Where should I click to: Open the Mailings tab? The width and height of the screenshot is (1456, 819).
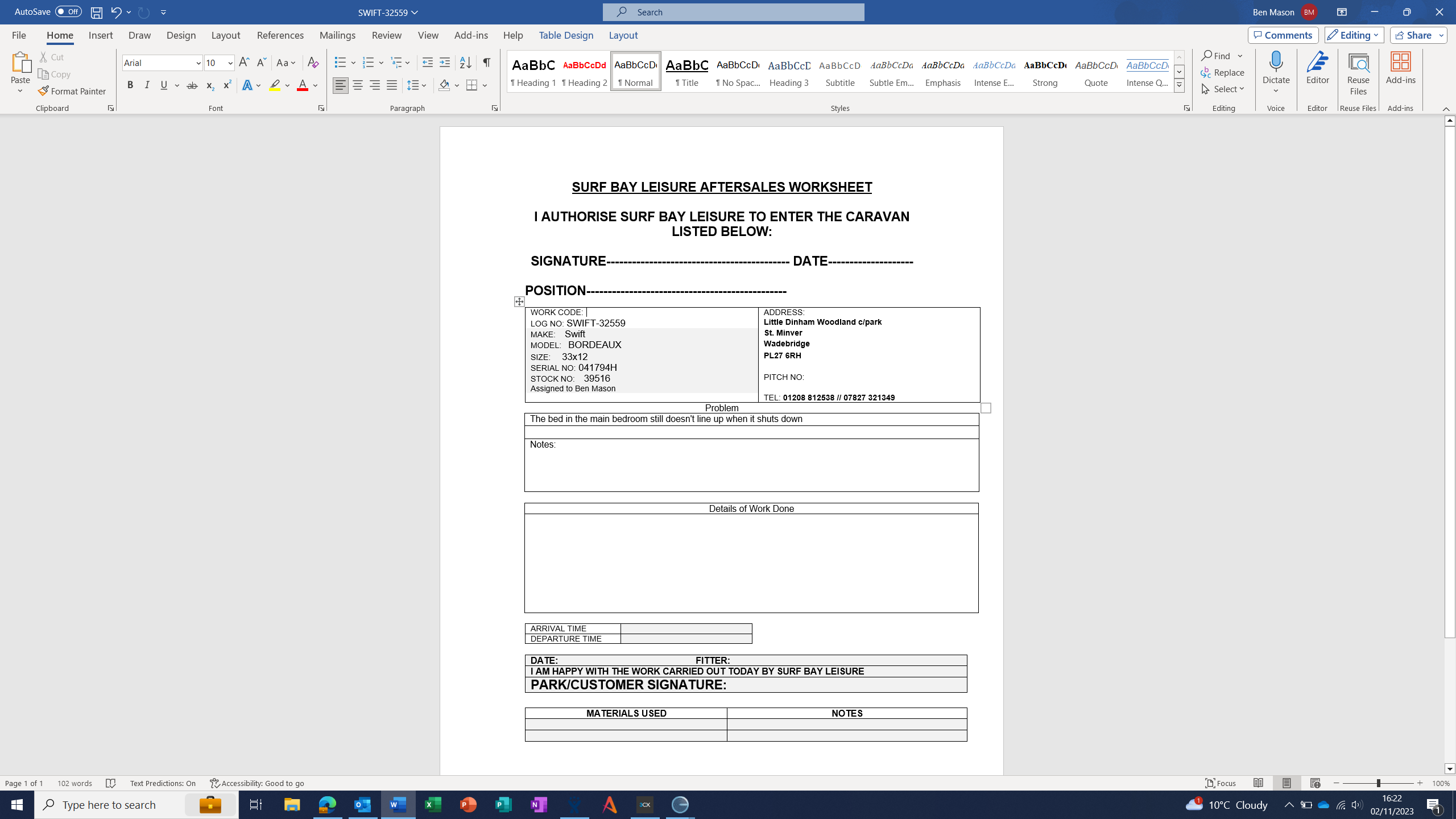tap(337, 35)
